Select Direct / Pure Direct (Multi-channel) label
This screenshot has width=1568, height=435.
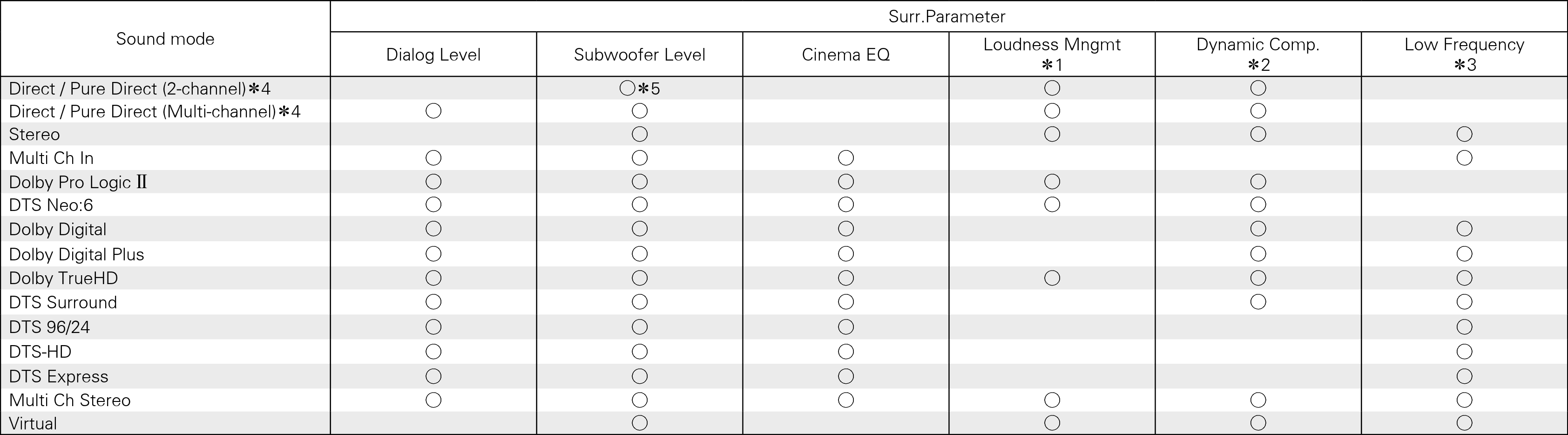(x=155, y=111)
